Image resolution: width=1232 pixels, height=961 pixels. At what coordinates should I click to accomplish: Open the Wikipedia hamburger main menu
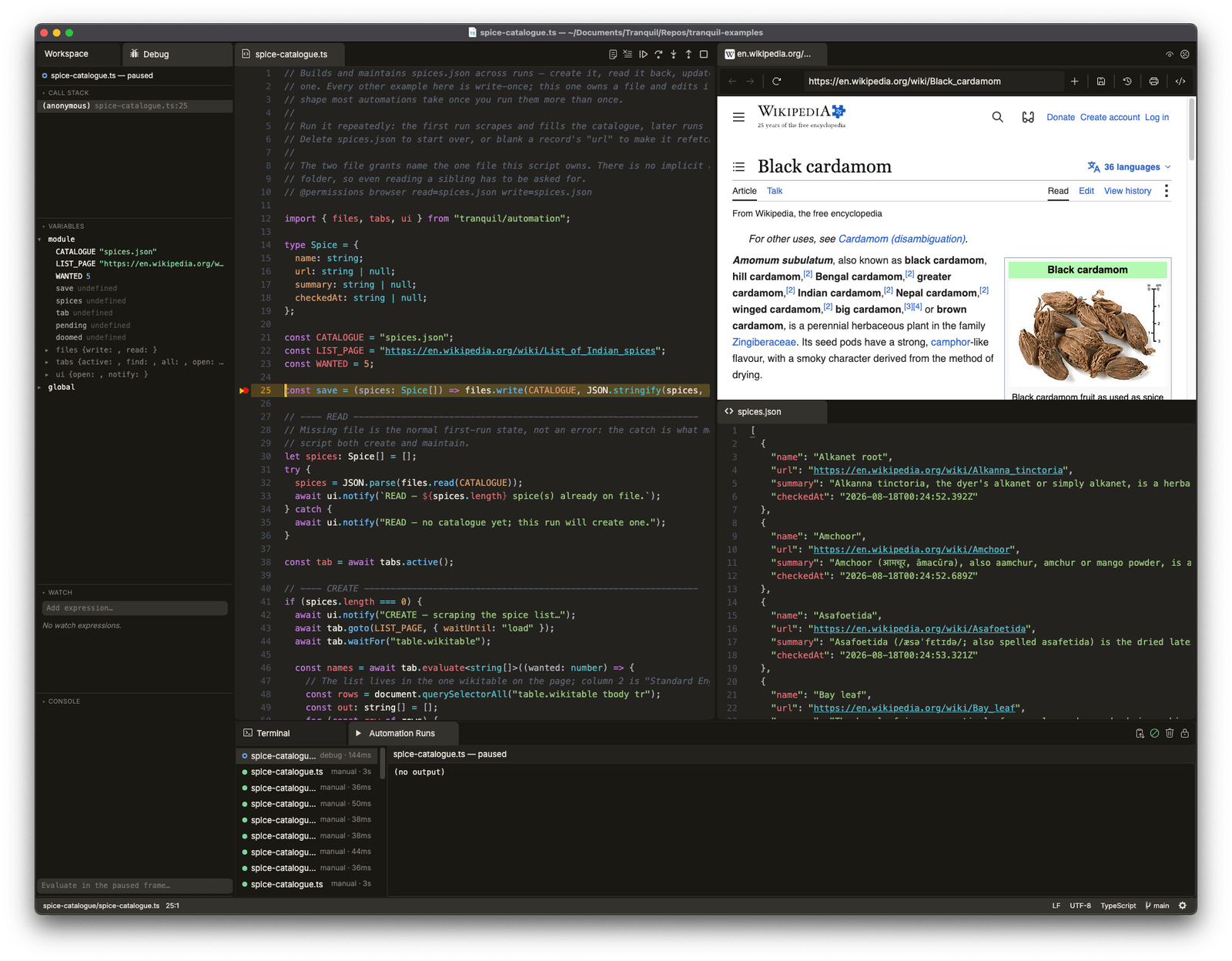tap(738, 117)
